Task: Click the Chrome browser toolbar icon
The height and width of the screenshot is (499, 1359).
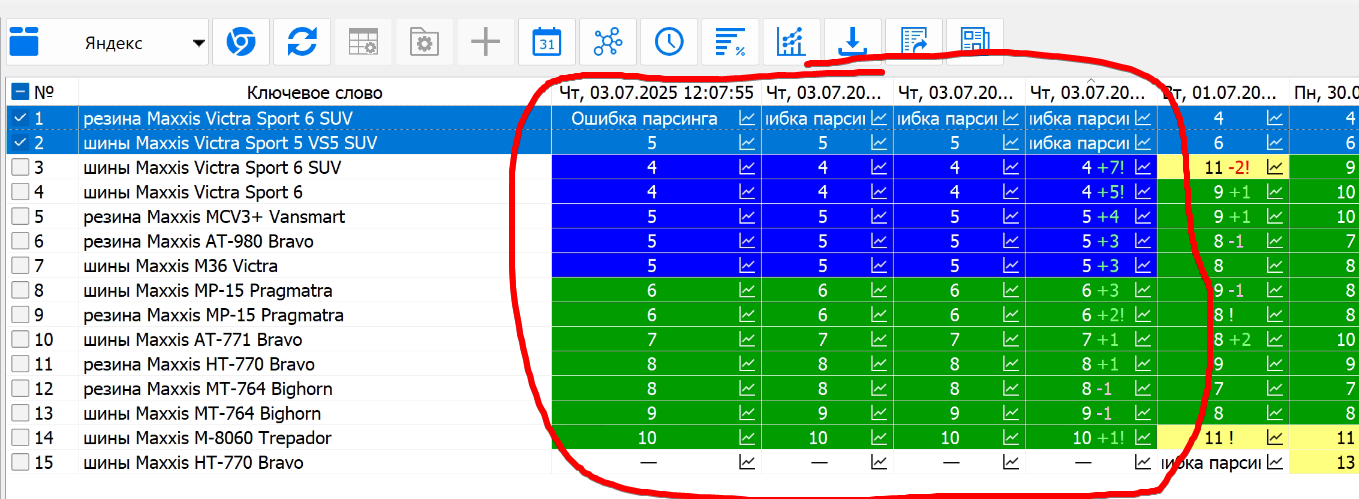Action: 240,43
